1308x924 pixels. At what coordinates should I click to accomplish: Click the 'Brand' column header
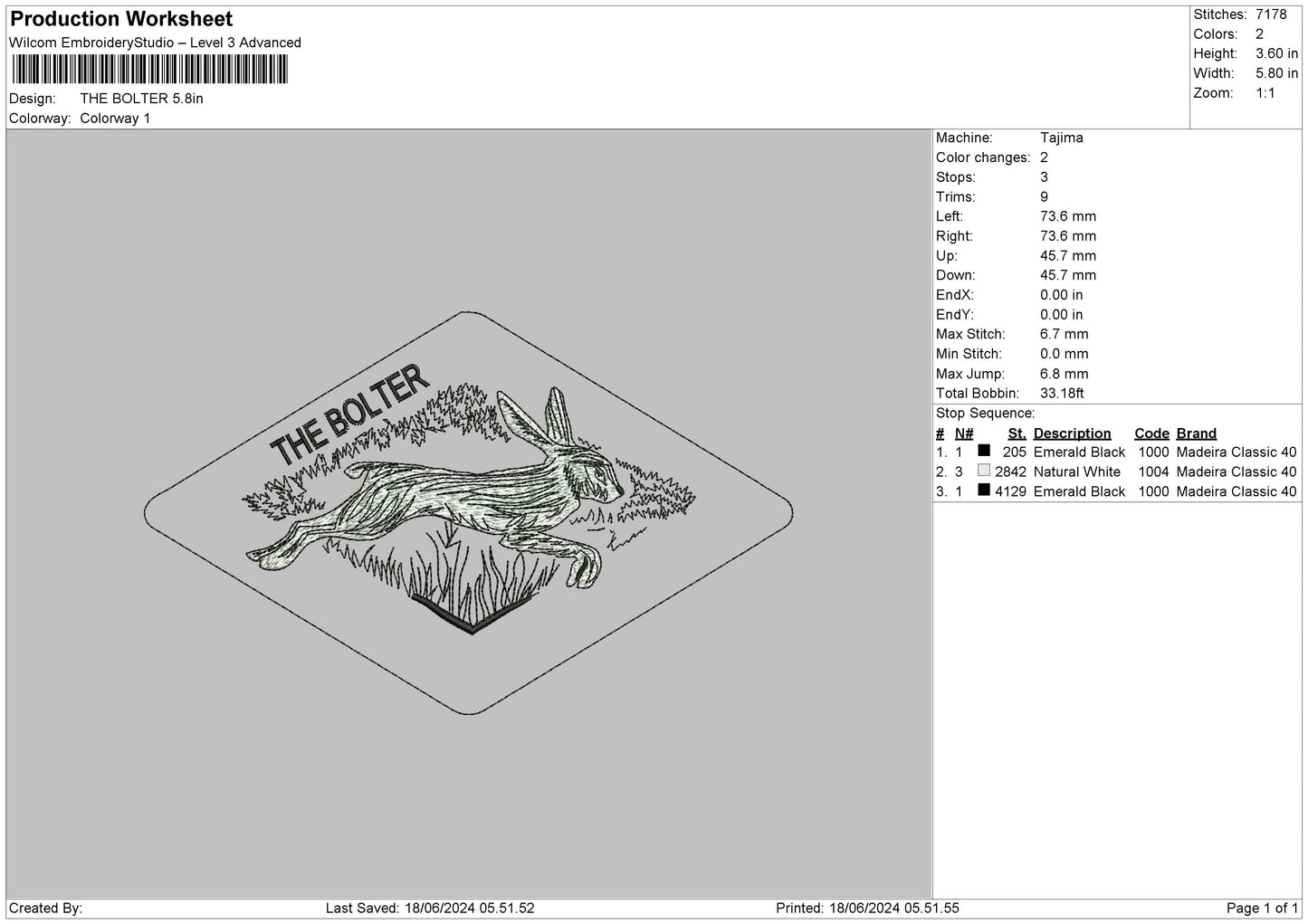point(1197,433)
